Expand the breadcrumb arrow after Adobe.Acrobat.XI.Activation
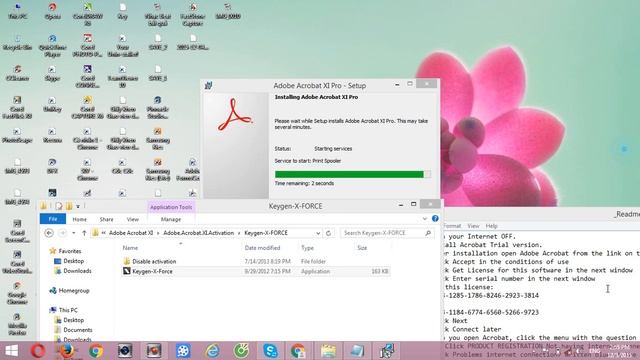This screenshot has width=640, height=360. point(239,233)
